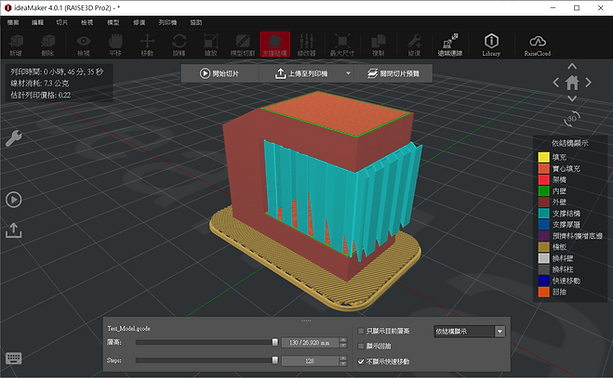Viewport: 613px width, 378px height.
Task: Click the down arrow below home view
Action: click(x=572, y=99)
